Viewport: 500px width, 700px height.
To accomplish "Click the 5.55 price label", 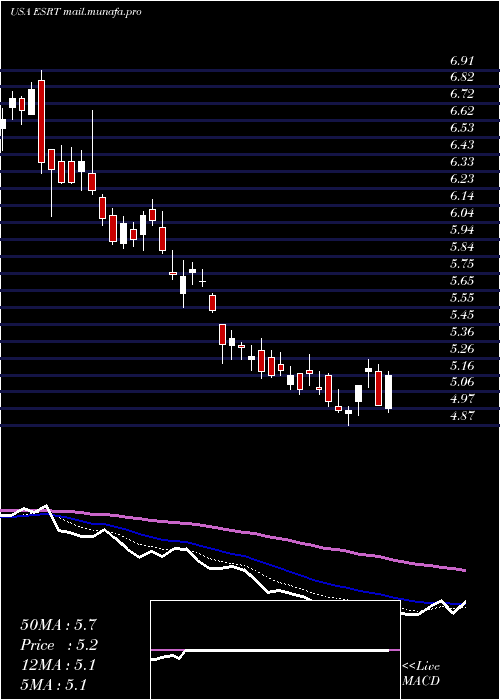I will pyautogui.click(x=462, y=298).
